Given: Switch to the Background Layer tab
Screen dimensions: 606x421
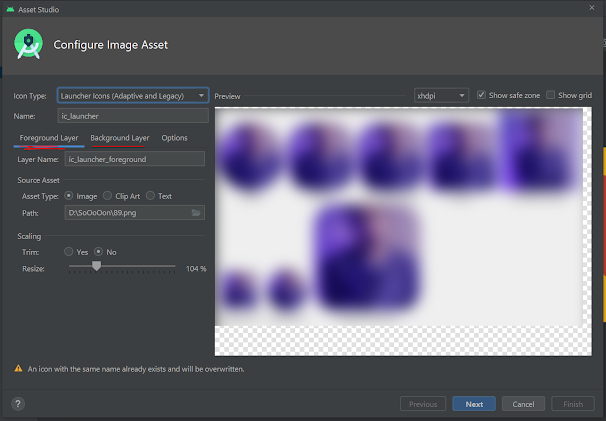Looking at the screenshot, I should tap(119, 138).
